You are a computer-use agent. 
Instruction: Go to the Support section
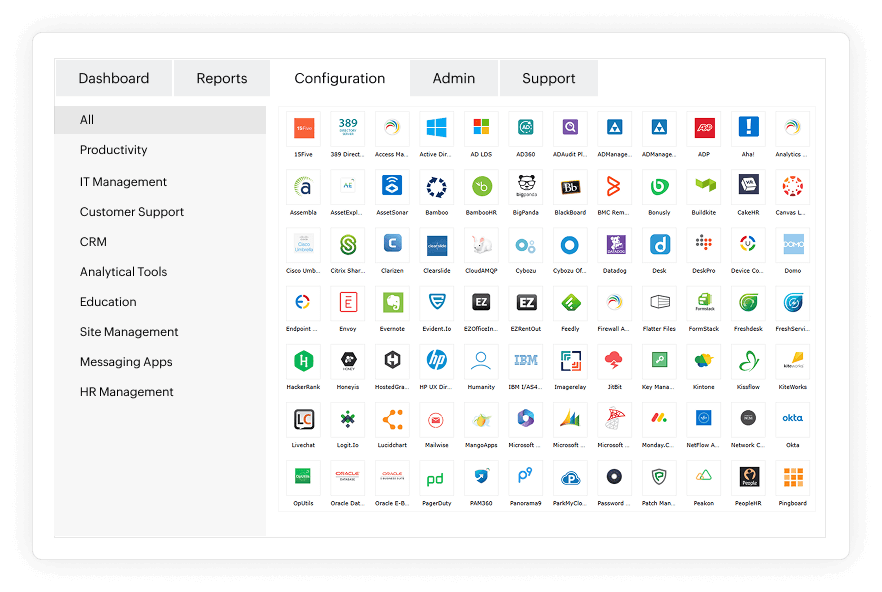click(x=548, y=77)
